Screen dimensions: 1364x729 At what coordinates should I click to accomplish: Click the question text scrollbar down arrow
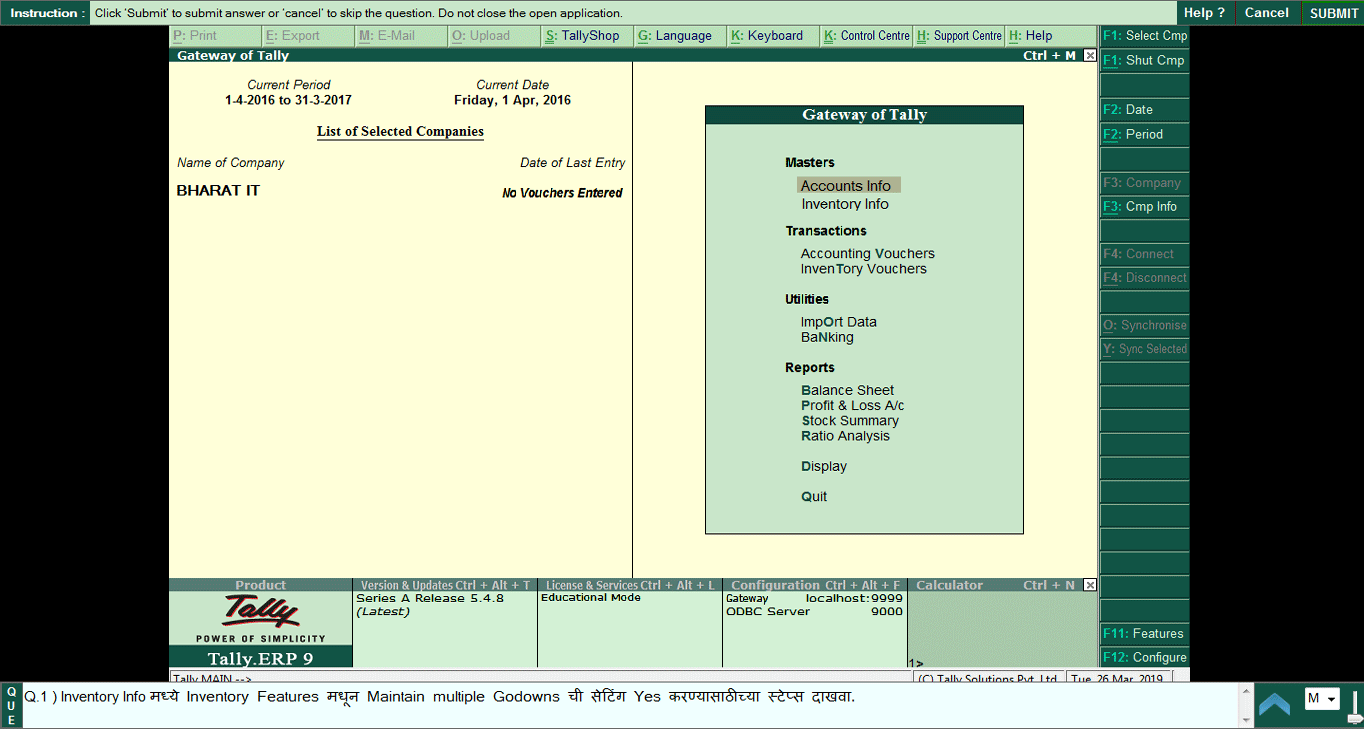point(1246,720)
